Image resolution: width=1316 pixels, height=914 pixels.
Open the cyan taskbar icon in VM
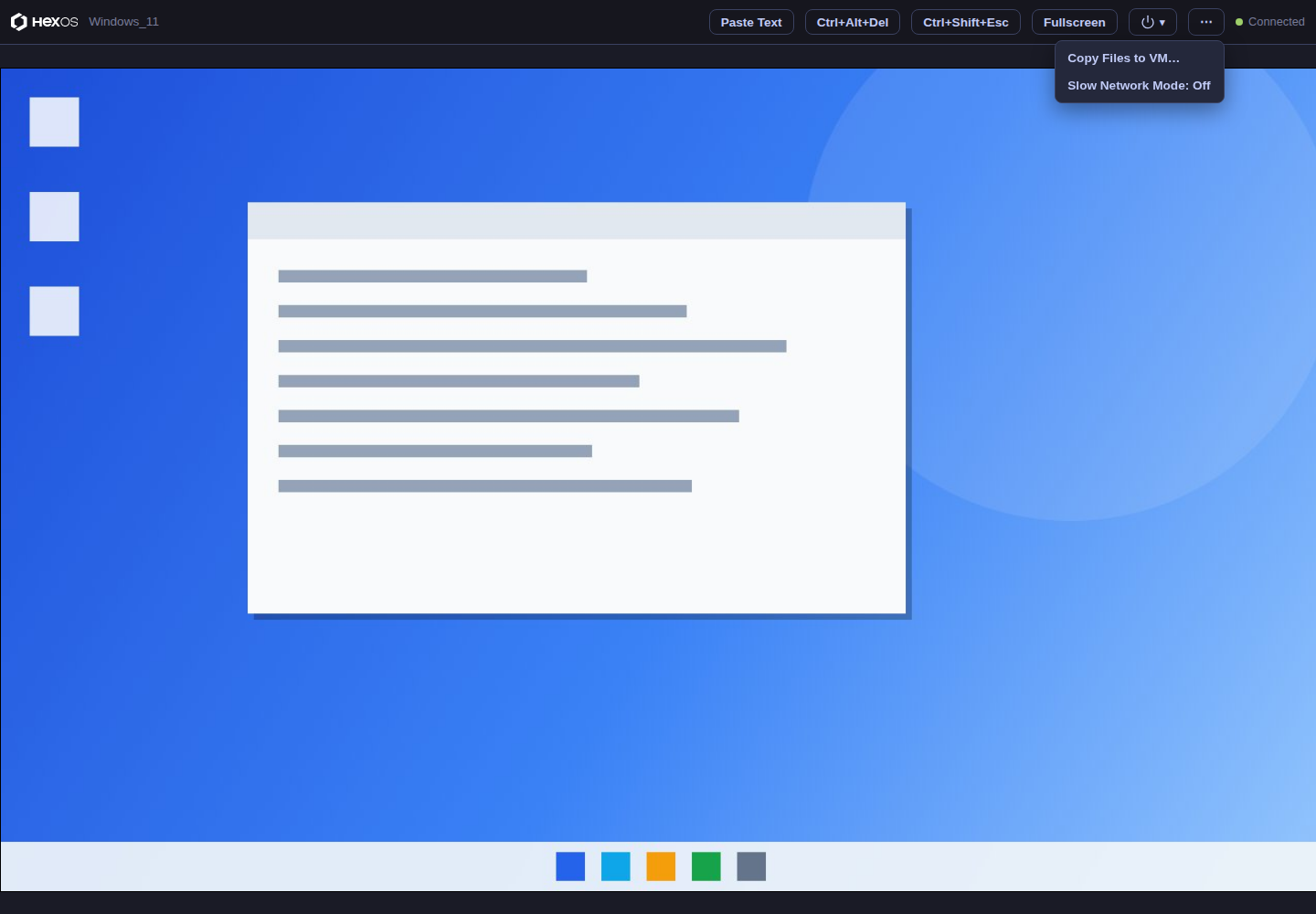click(x=616, y=866)
